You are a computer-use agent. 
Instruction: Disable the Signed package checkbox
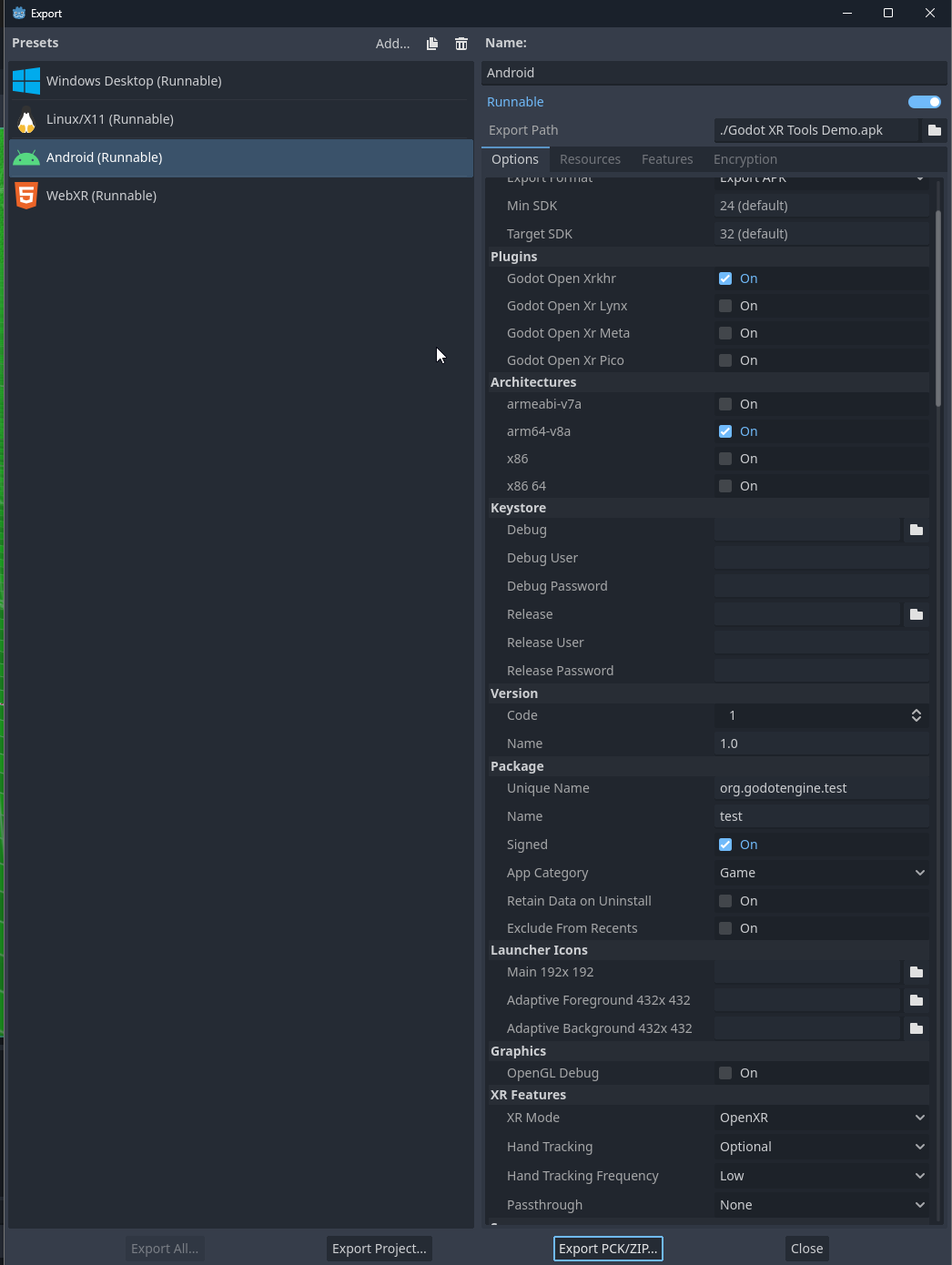pyautogui.click(x=725, y=845)
